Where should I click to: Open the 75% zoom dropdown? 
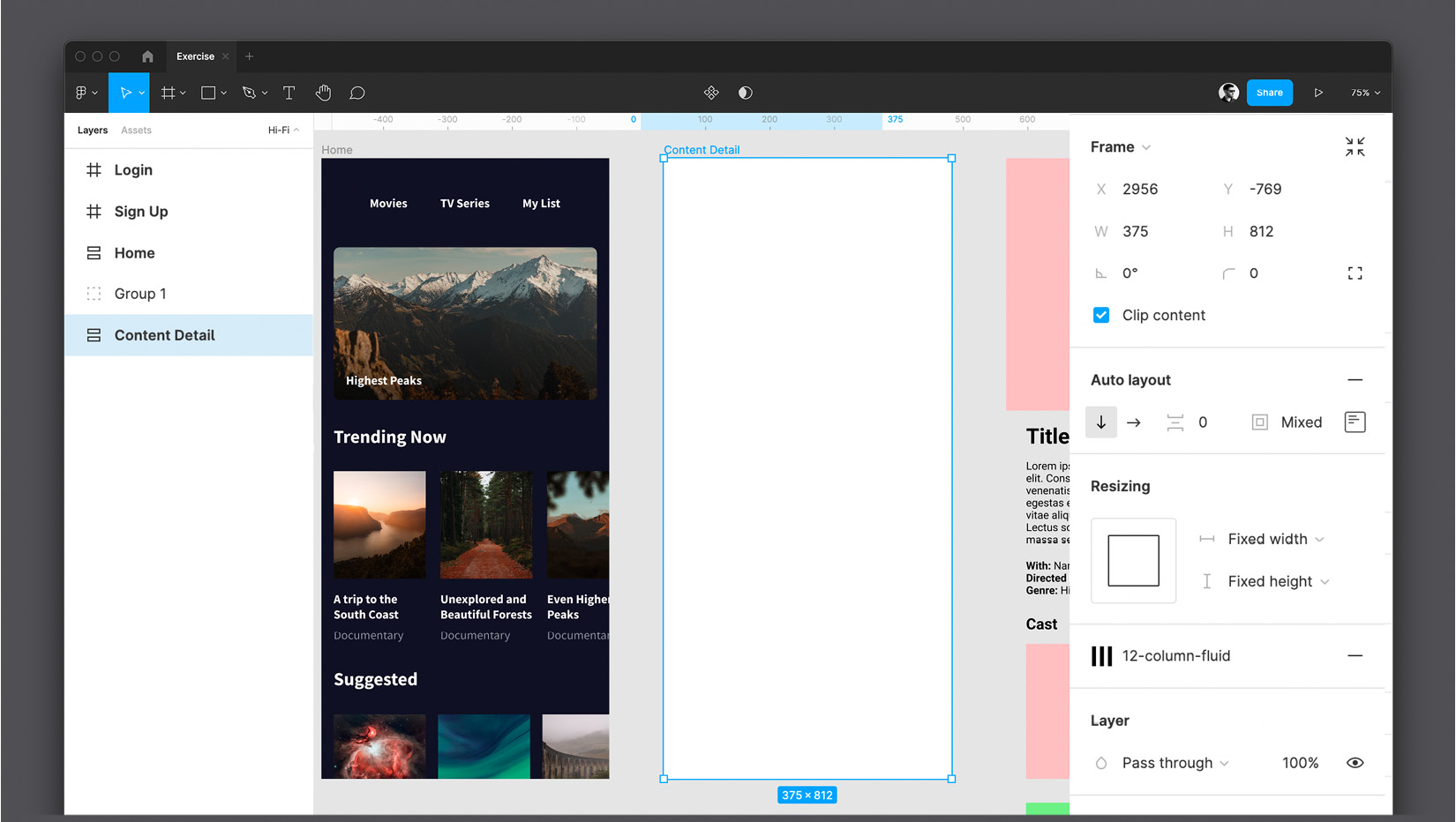click(x=1363, y=92)
